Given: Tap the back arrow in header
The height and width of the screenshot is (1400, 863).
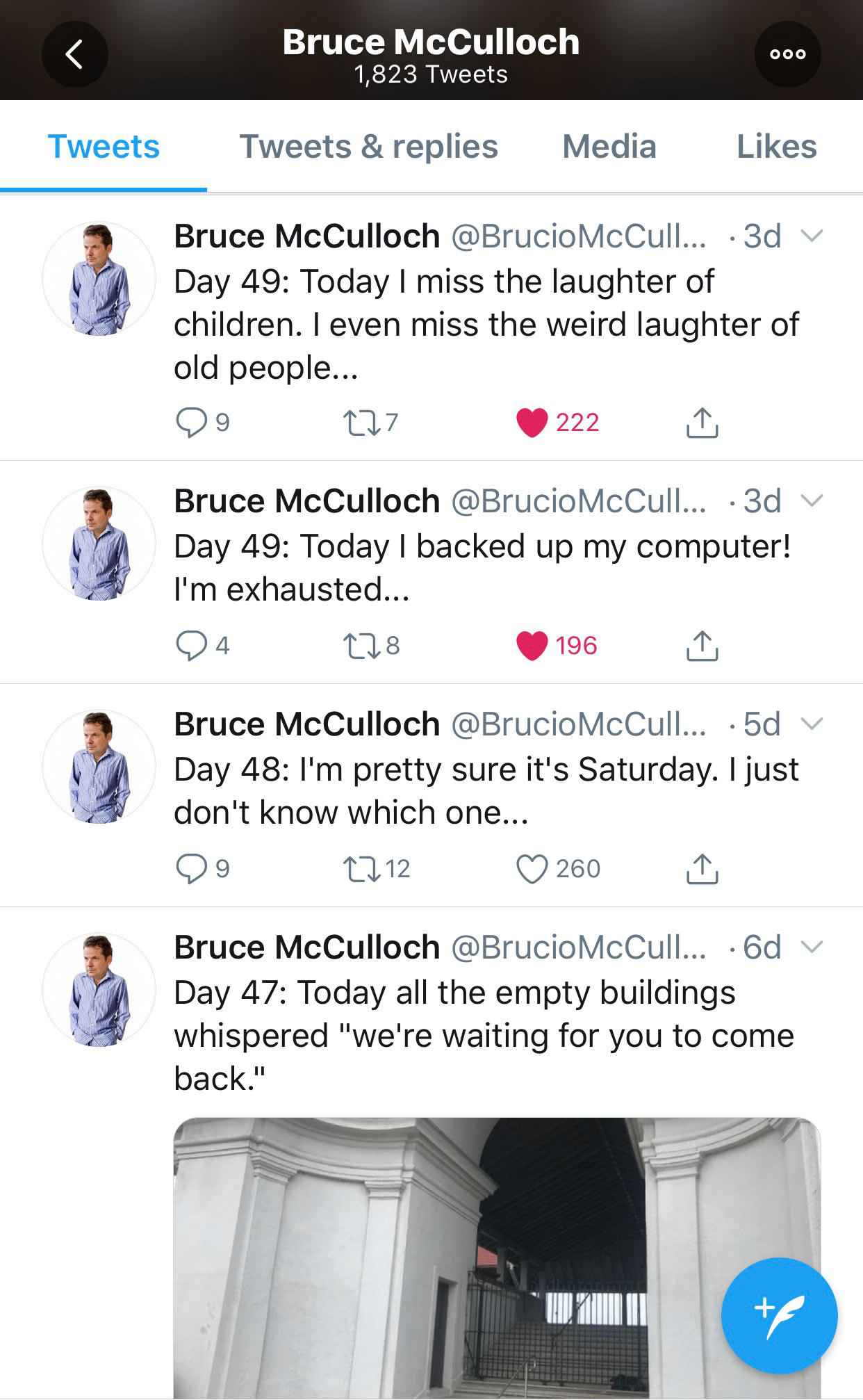Looking at the screenshot, I should click(75, 54).
